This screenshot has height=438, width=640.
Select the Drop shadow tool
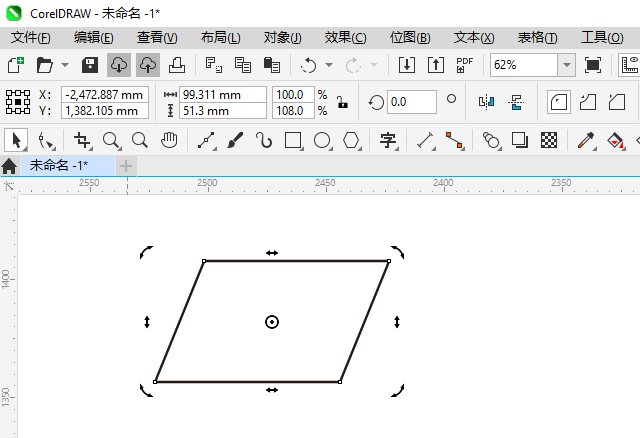pyautogui.click(x=520, y=140)
